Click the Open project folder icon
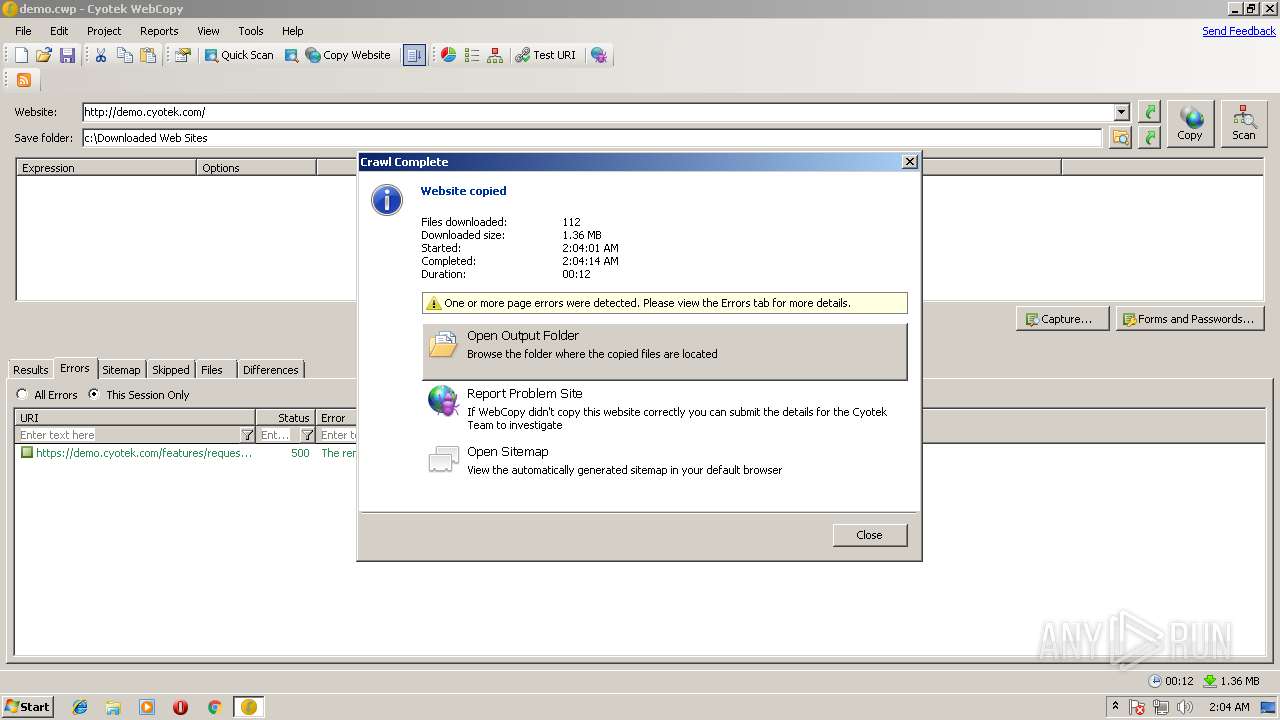 (44, 55)
